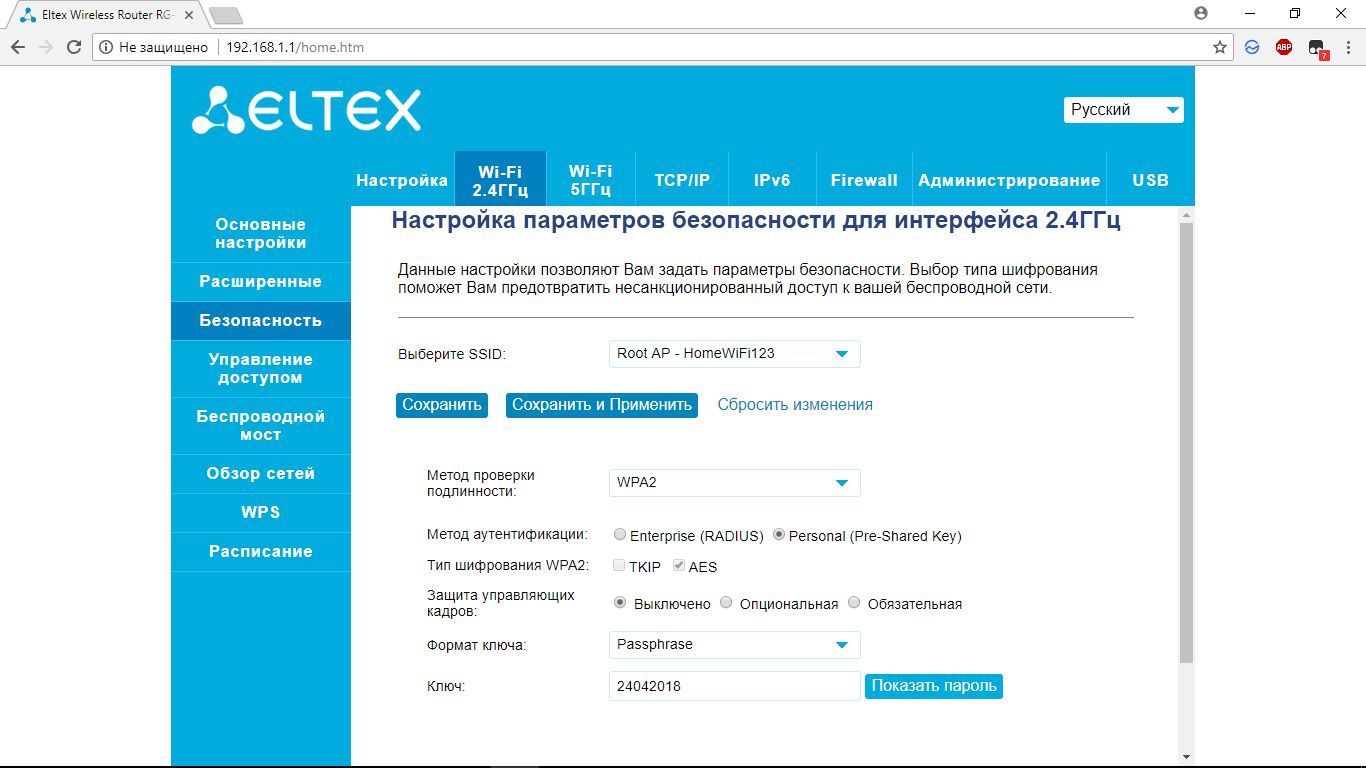Open the Русский language dropdown
The width and height of the screenshot is (1366, 768).
(x=1124, y=110)
